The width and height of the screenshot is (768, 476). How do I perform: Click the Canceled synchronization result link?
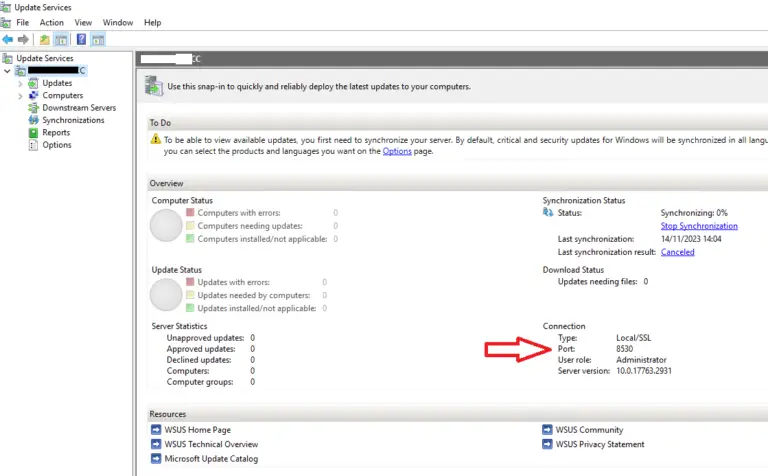(677, 252)
